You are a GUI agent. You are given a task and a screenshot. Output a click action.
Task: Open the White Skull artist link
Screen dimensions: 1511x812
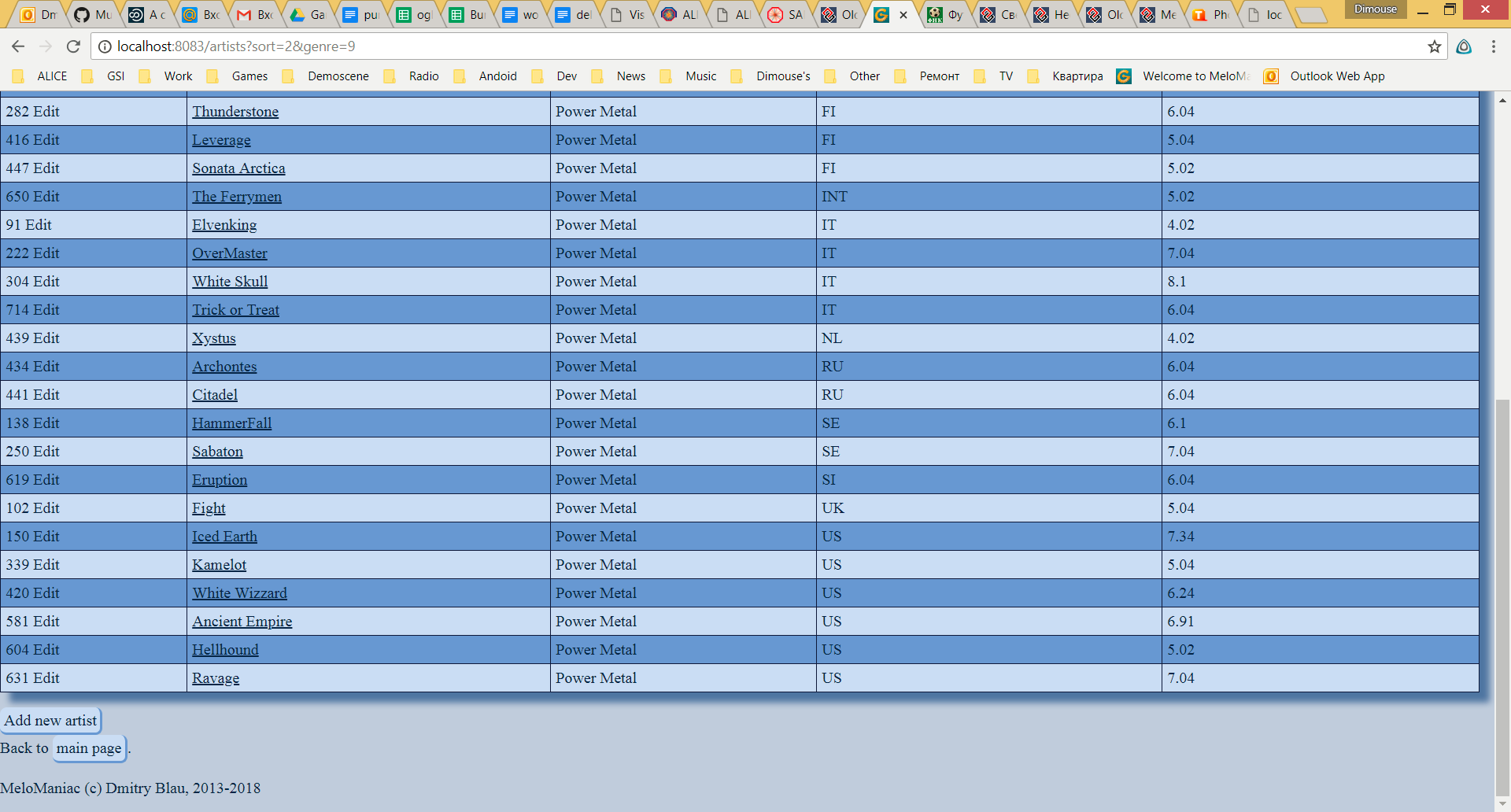230,282
